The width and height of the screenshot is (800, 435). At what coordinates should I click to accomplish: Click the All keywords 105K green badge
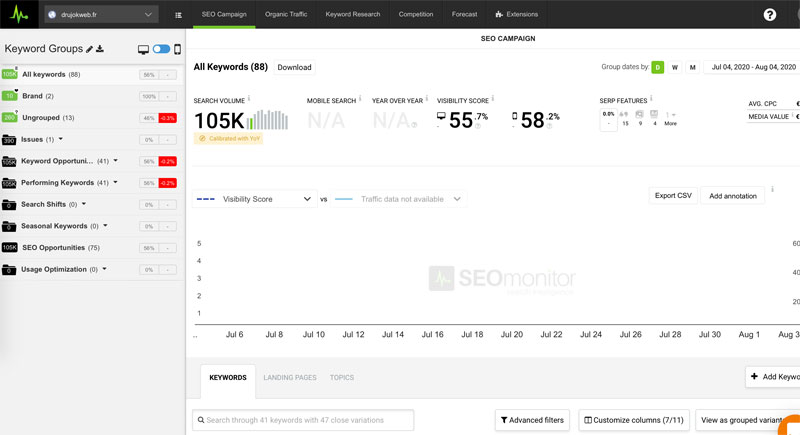tap(9, 74)
